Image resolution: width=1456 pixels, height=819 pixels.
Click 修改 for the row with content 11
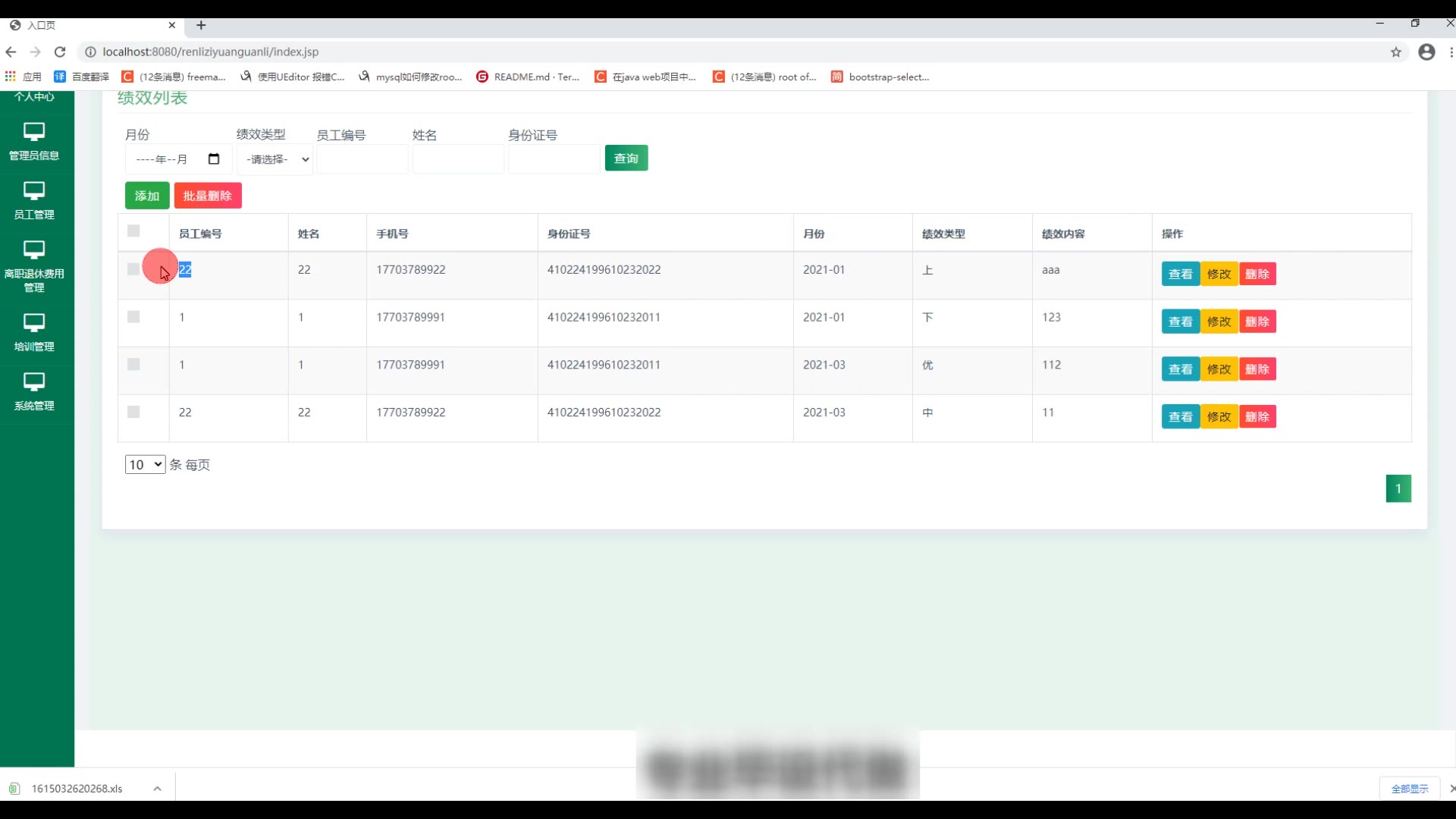(x=1219, y=416)
